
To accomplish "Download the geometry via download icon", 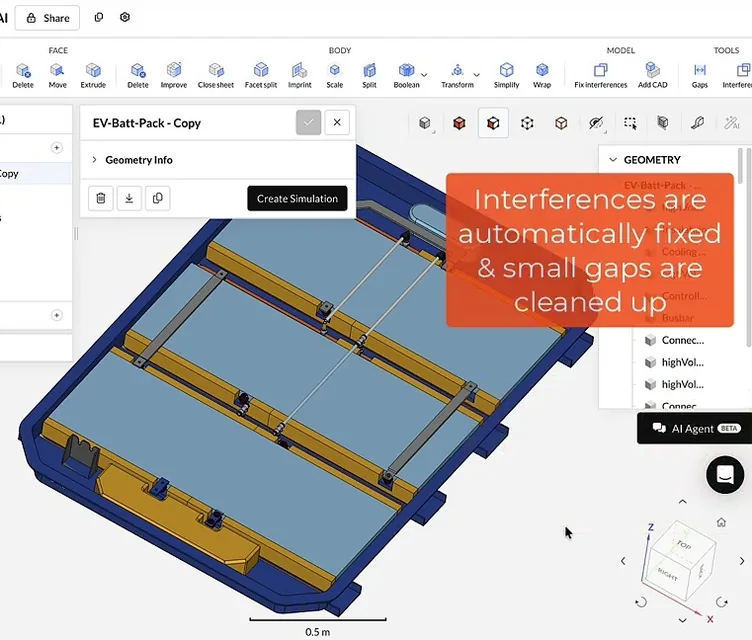I will 129,198.
